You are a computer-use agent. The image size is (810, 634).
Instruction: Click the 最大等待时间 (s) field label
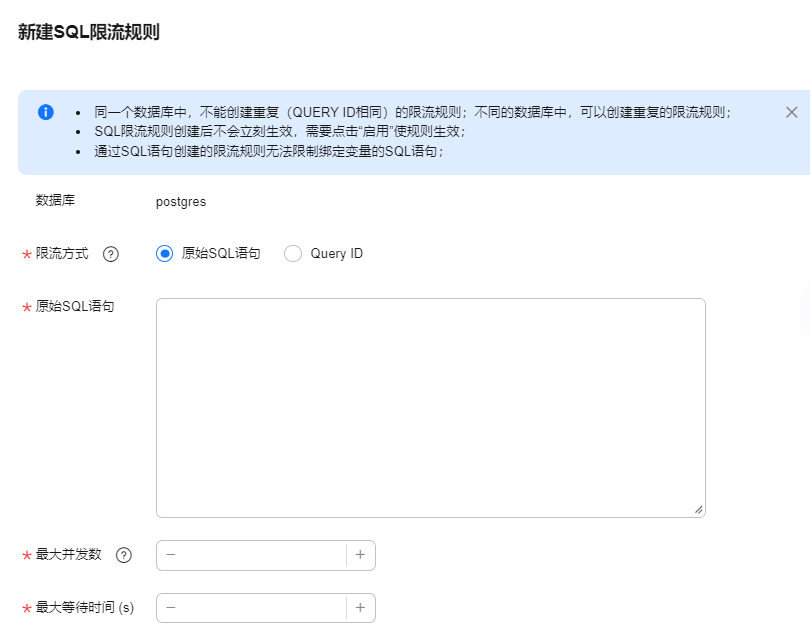coord(85,607)
